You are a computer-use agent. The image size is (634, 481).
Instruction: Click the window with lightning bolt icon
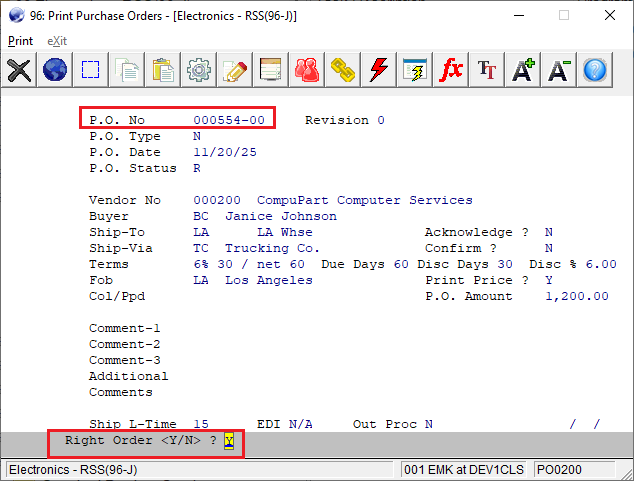tap(415, 70)
